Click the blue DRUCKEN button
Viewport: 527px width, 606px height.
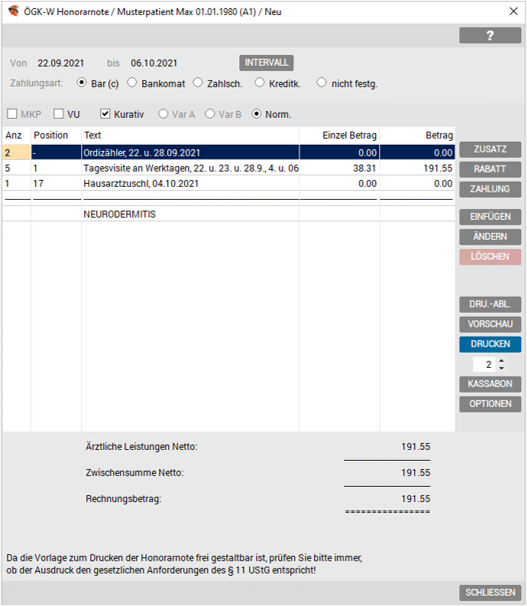click(490, 344)
